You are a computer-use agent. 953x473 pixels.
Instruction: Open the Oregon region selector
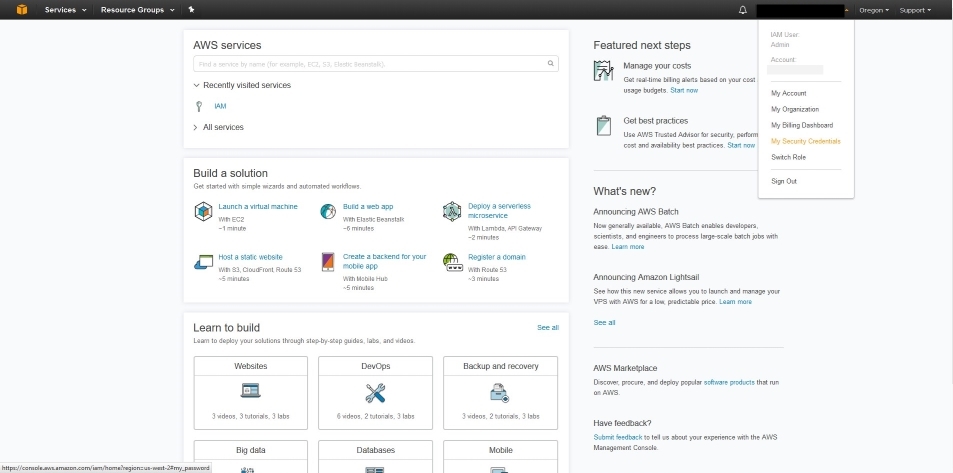coord(874,10)
